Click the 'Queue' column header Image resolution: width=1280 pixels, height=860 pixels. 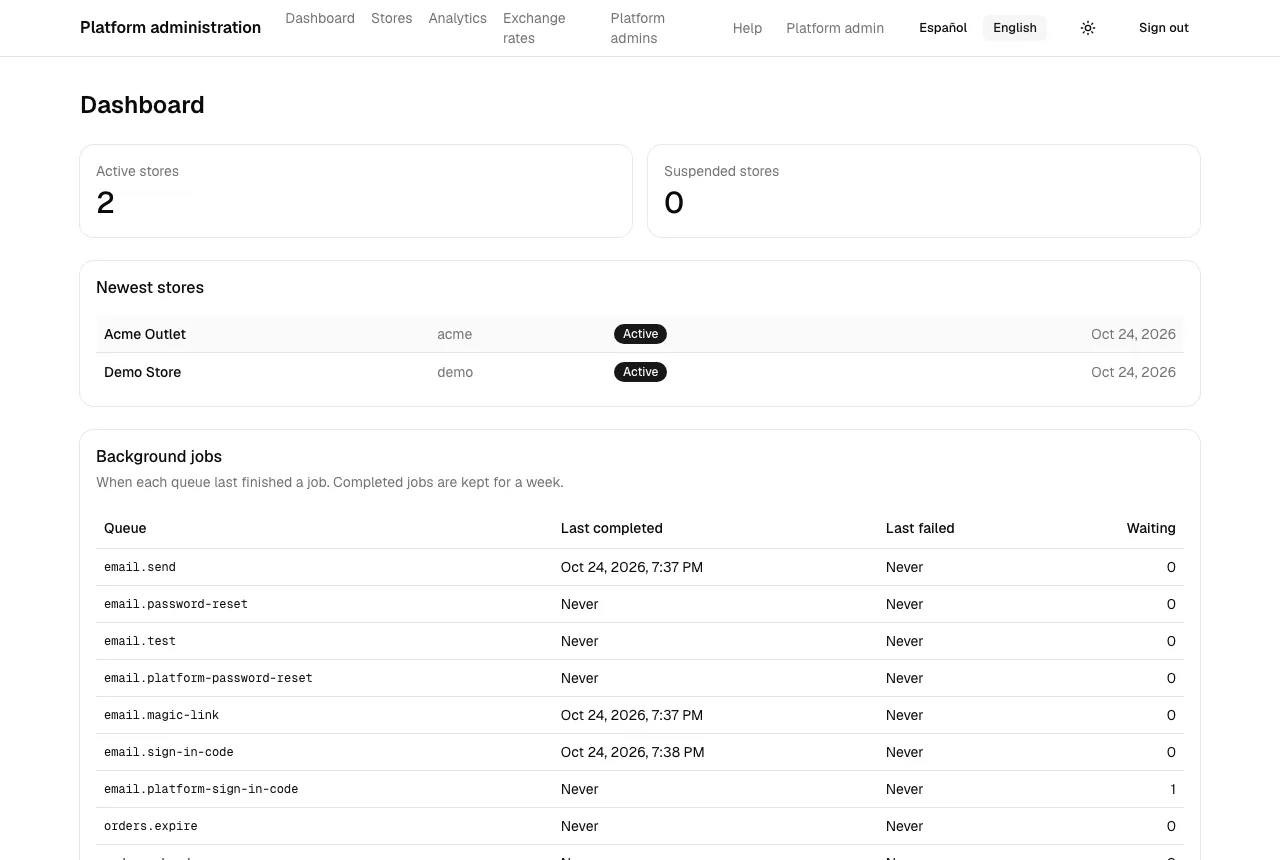pos(125,528)
